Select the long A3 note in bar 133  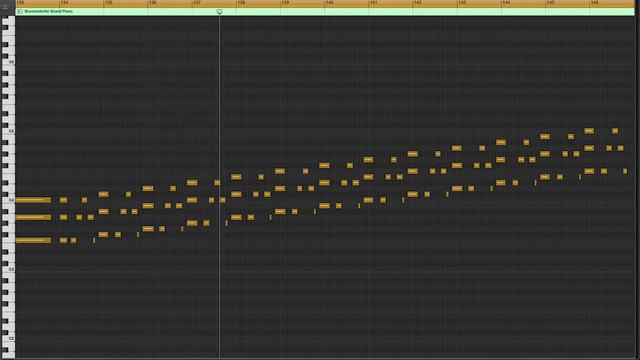tap(33, 218)
